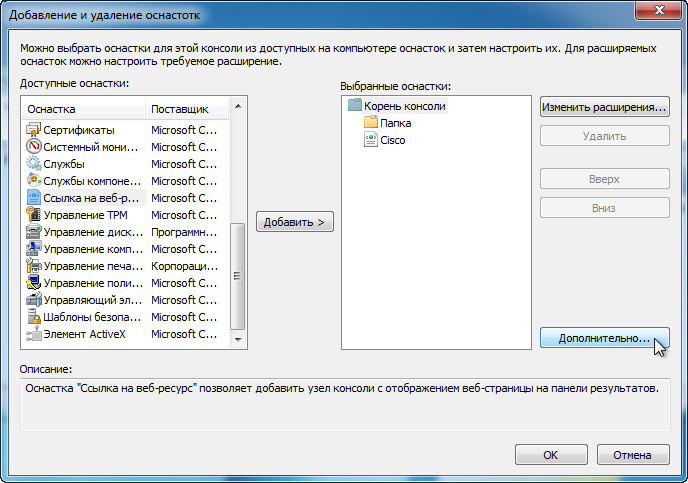688x483 pixels.
Task: Select the Службы компонентов icon
Action: (33, 181)
